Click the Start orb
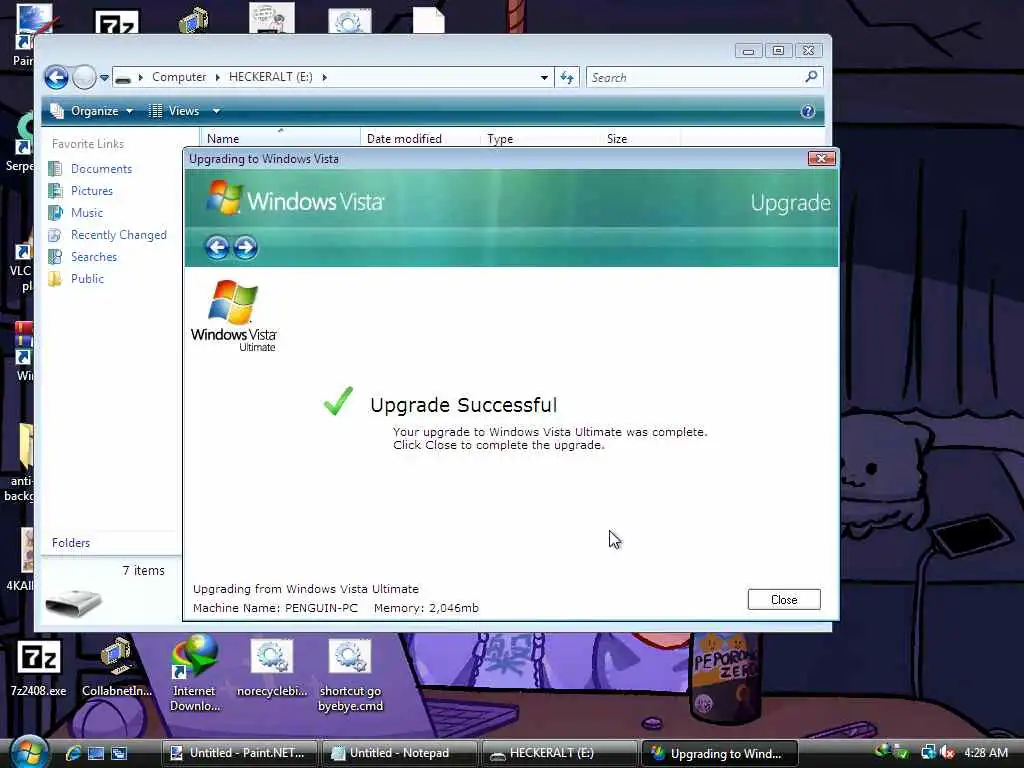This screenshot has height=768, width=1024. pyautogui.click(x=29, y=752)
